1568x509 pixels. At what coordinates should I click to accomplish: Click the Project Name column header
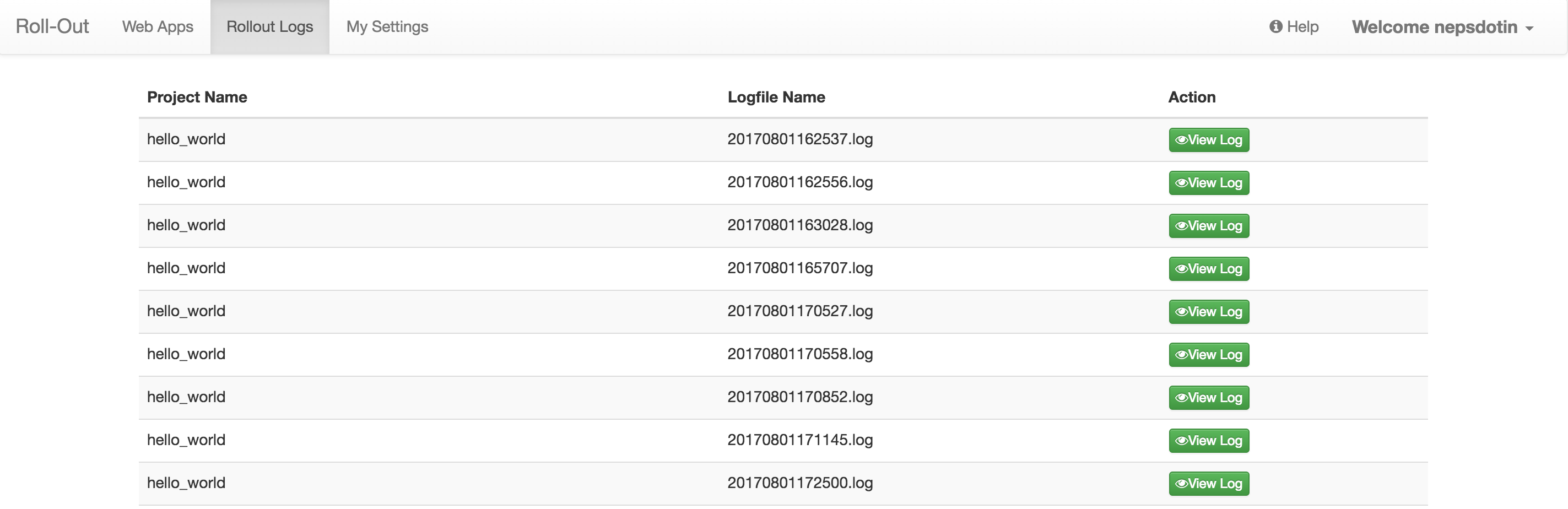pos(197,98)
